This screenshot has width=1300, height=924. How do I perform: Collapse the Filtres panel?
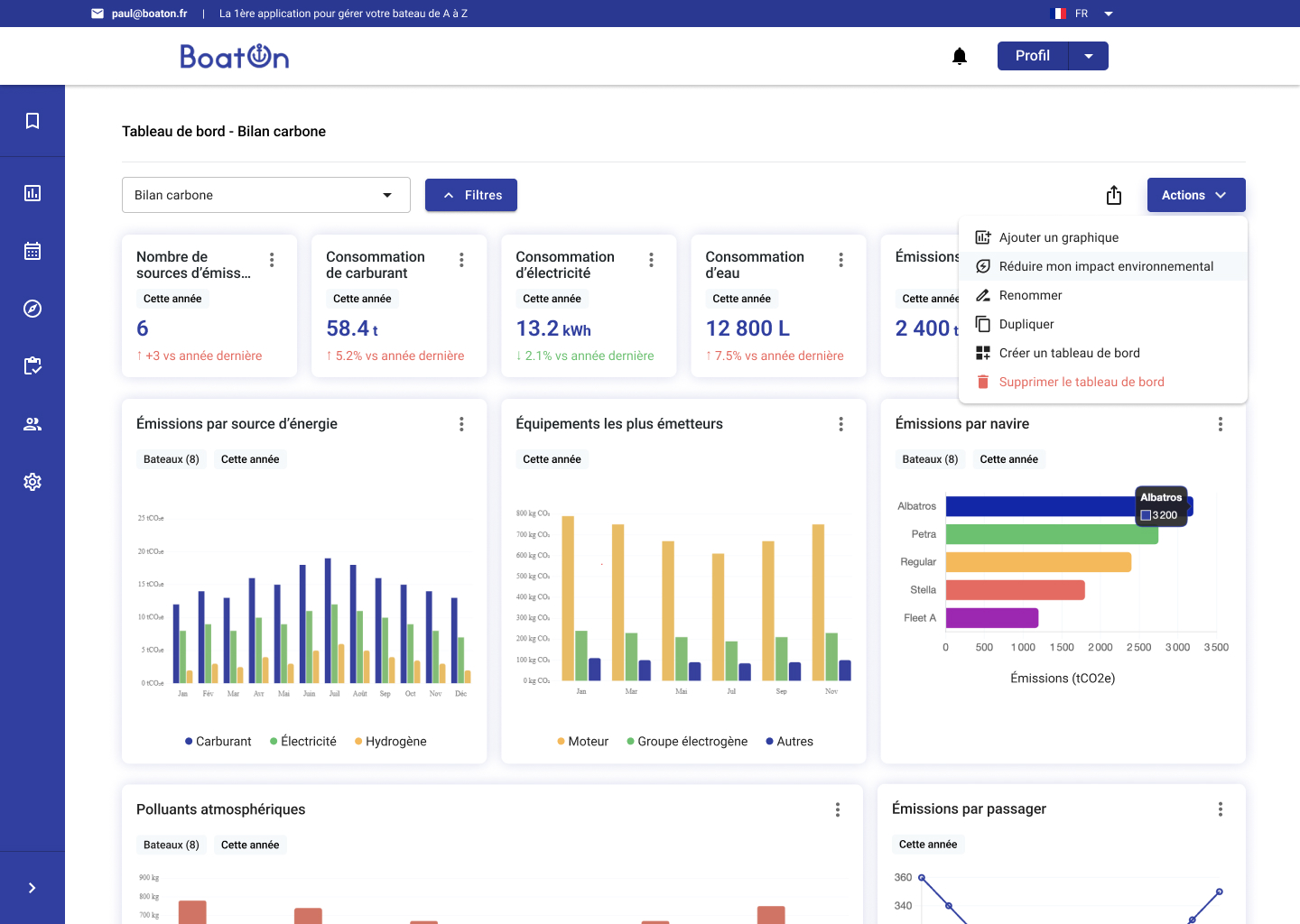pyautogui.click(x=470, y=194)
